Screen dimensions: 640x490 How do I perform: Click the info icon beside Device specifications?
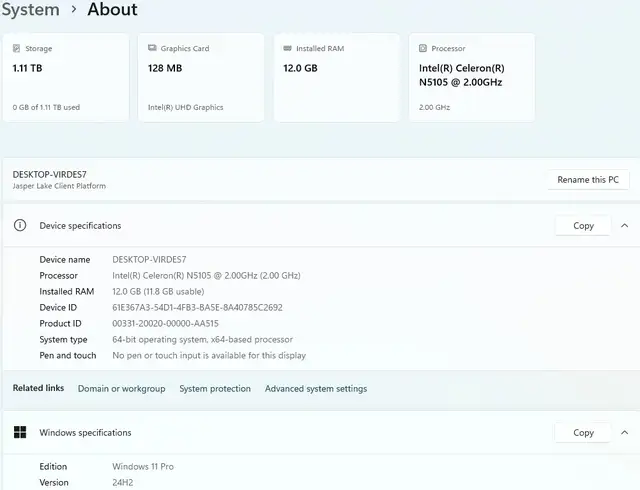(20, 226)
